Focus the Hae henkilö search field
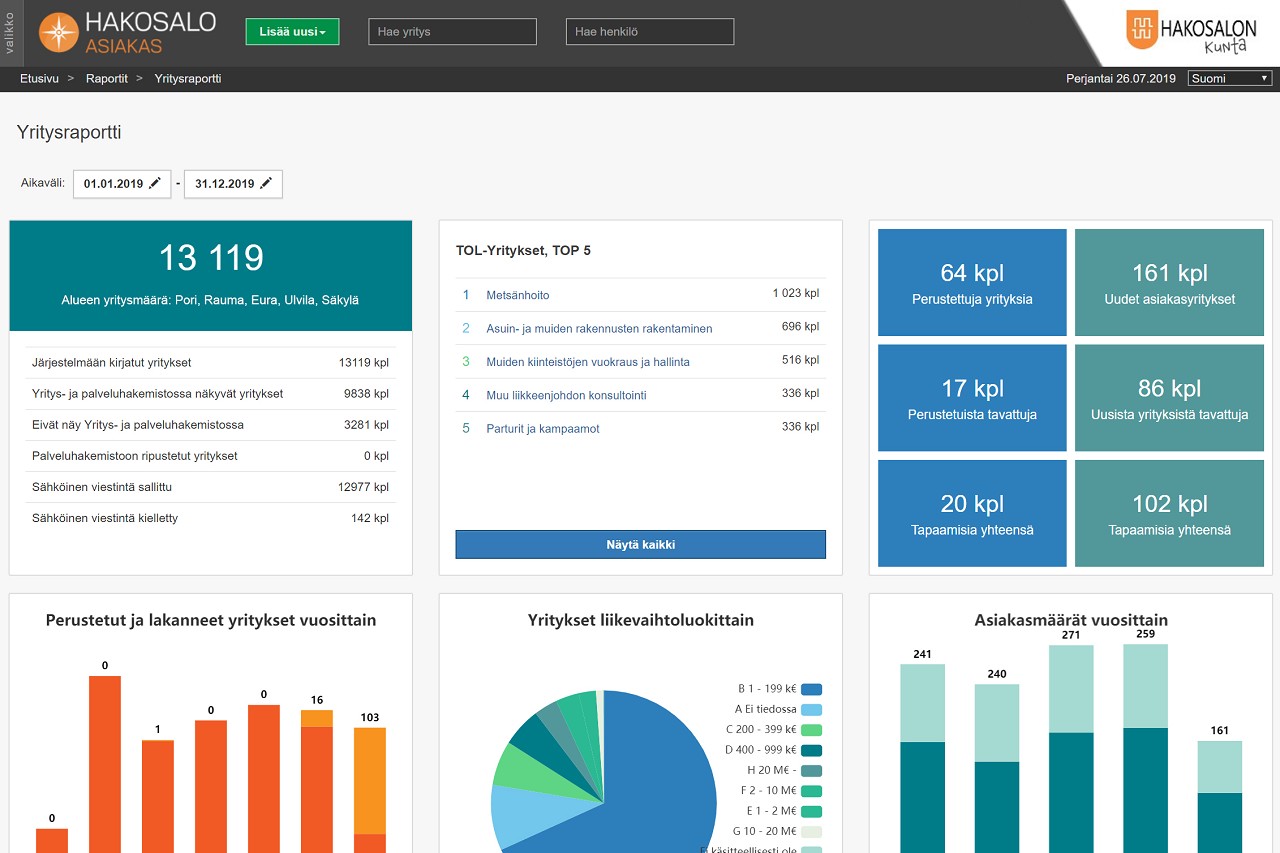 [x=650, y=32]
